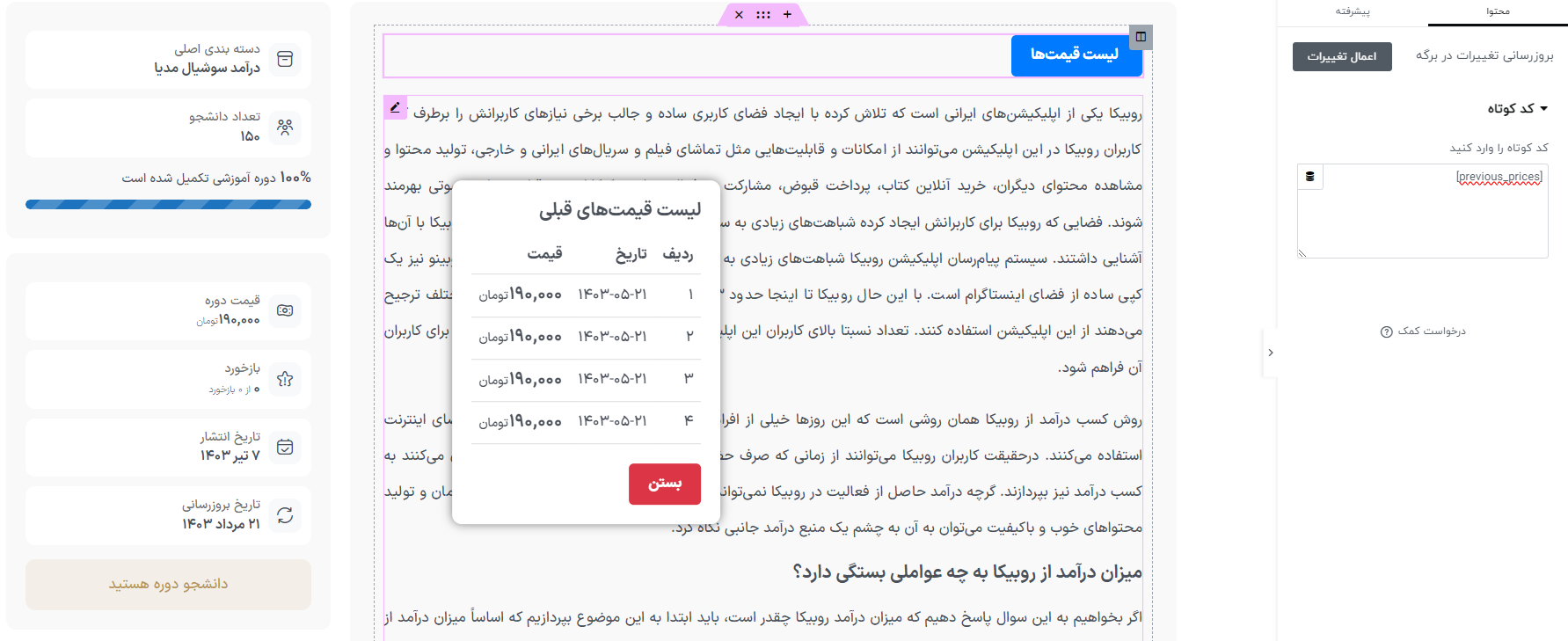
Task: Click the course completion progress bar
Action: click(x=168, y=204)
